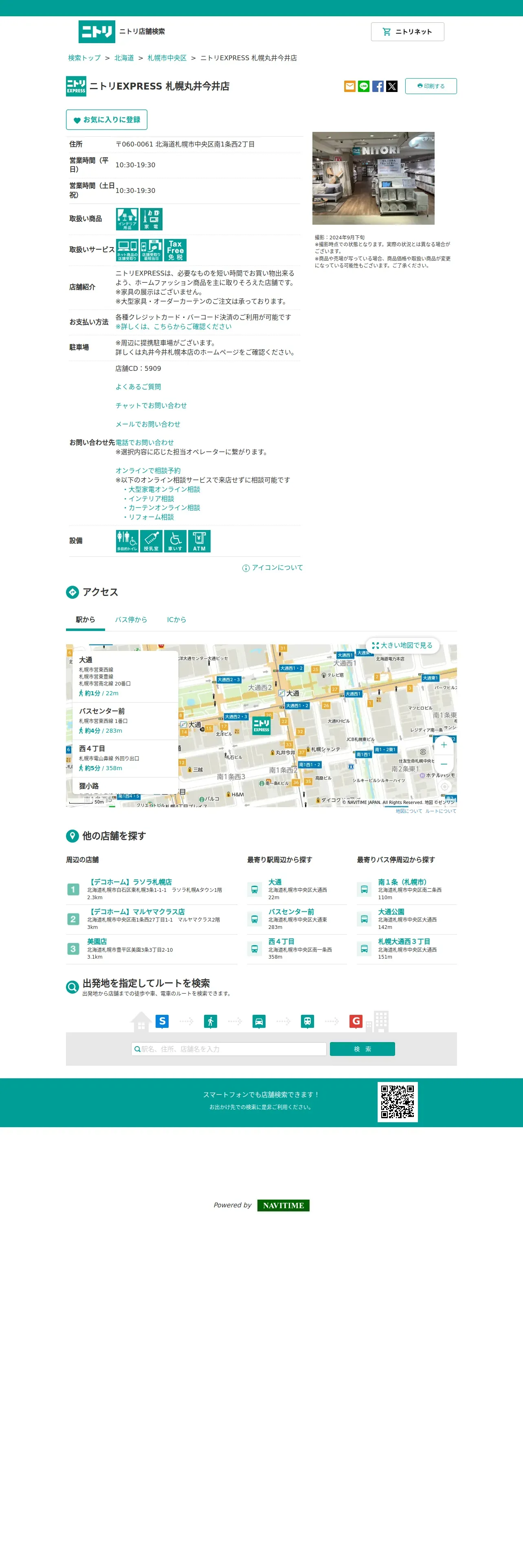
Task: Click the car route mode icon
Action: (x=259, y=1021)
